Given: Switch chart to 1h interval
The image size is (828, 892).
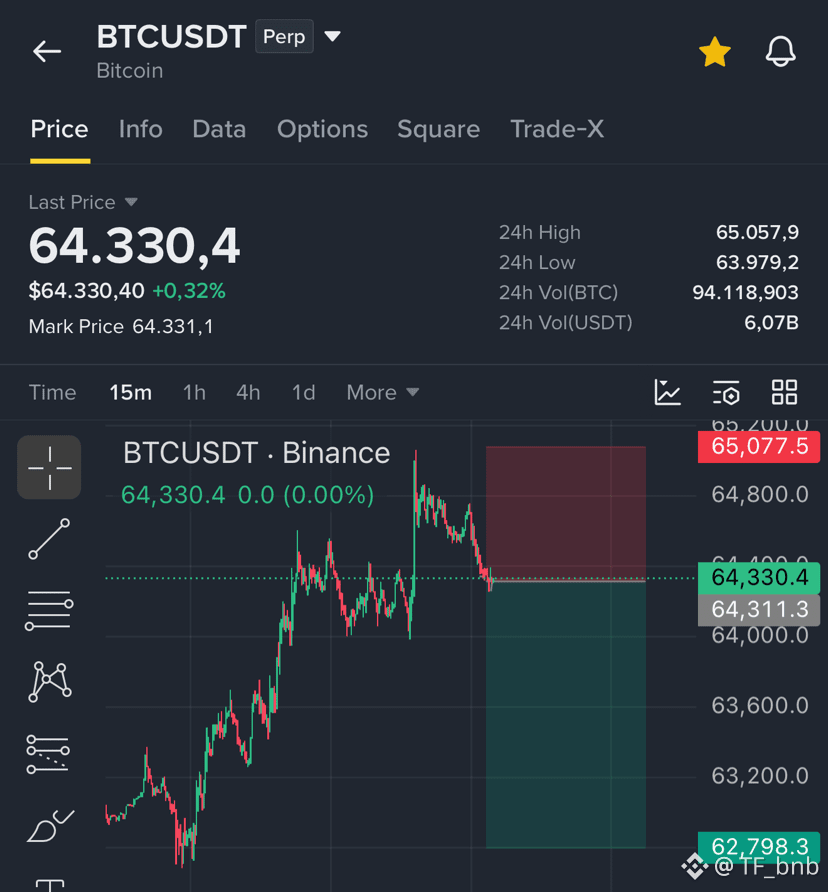Looking at the screenshot, I should (194, 393).
